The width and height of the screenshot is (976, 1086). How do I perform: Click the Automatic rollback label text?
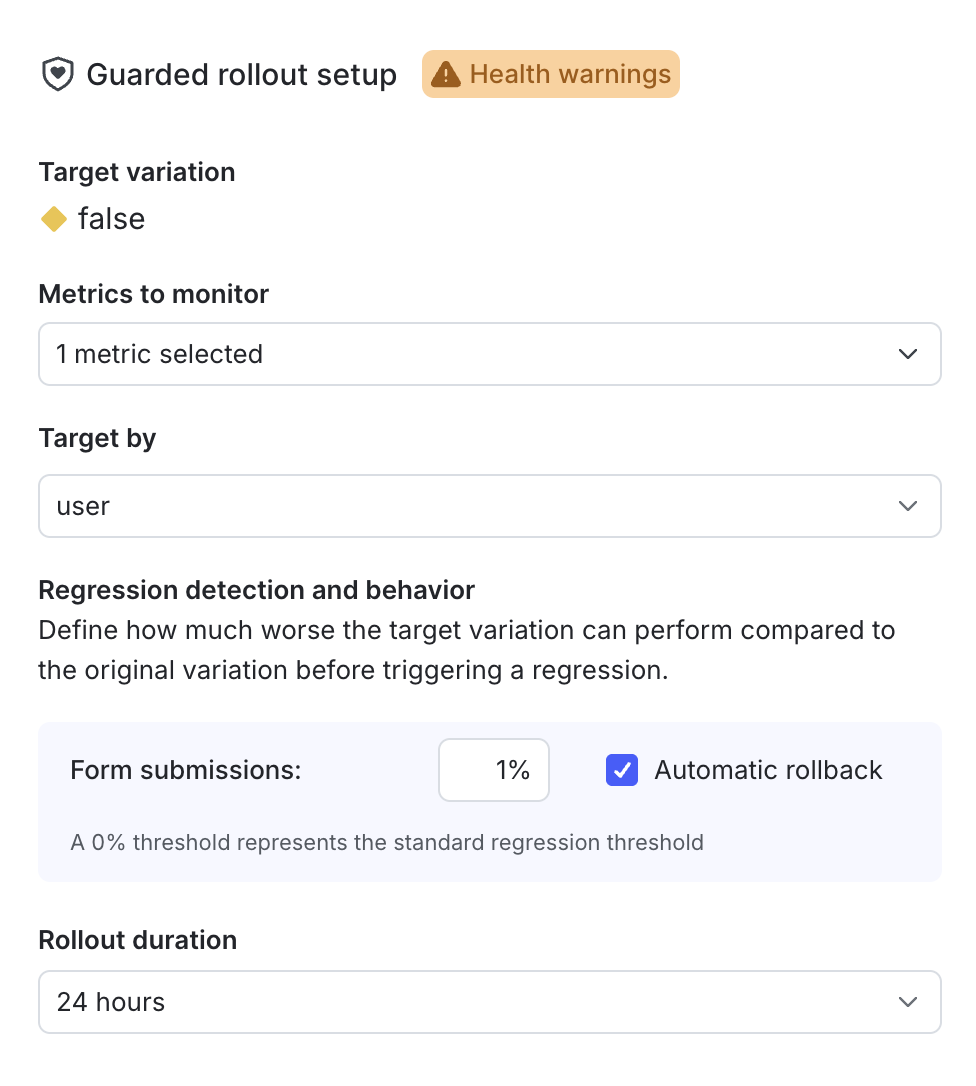click(x=768, y=770)
